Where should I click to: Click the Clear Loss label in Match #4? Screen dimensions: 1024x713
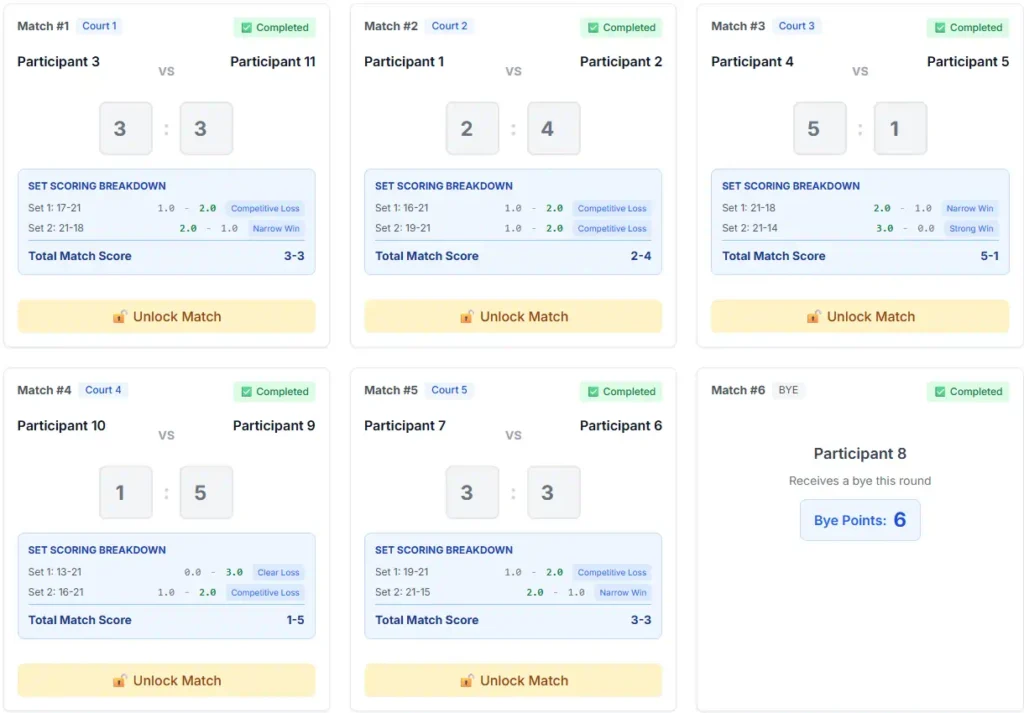[x=277, y=573]
